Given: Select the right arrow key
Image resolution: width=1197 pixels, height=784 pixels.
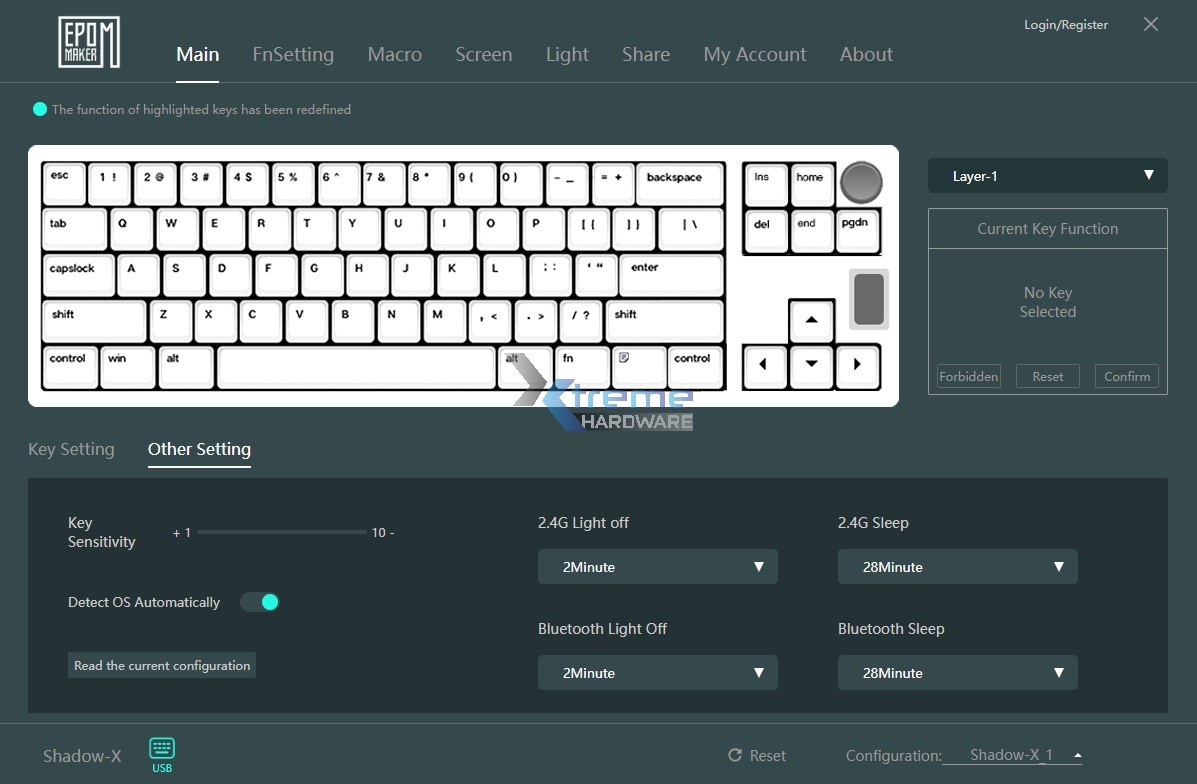Looking at the screenshot, I should [857, 365].
